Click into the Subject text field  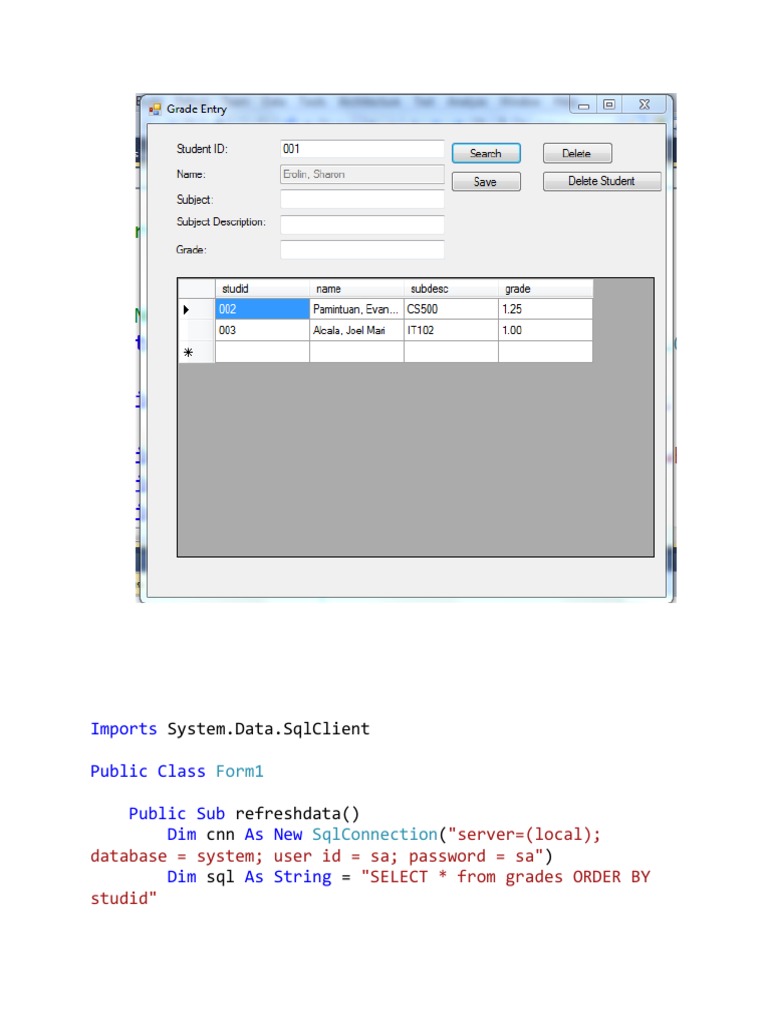[x=362, y=199]
